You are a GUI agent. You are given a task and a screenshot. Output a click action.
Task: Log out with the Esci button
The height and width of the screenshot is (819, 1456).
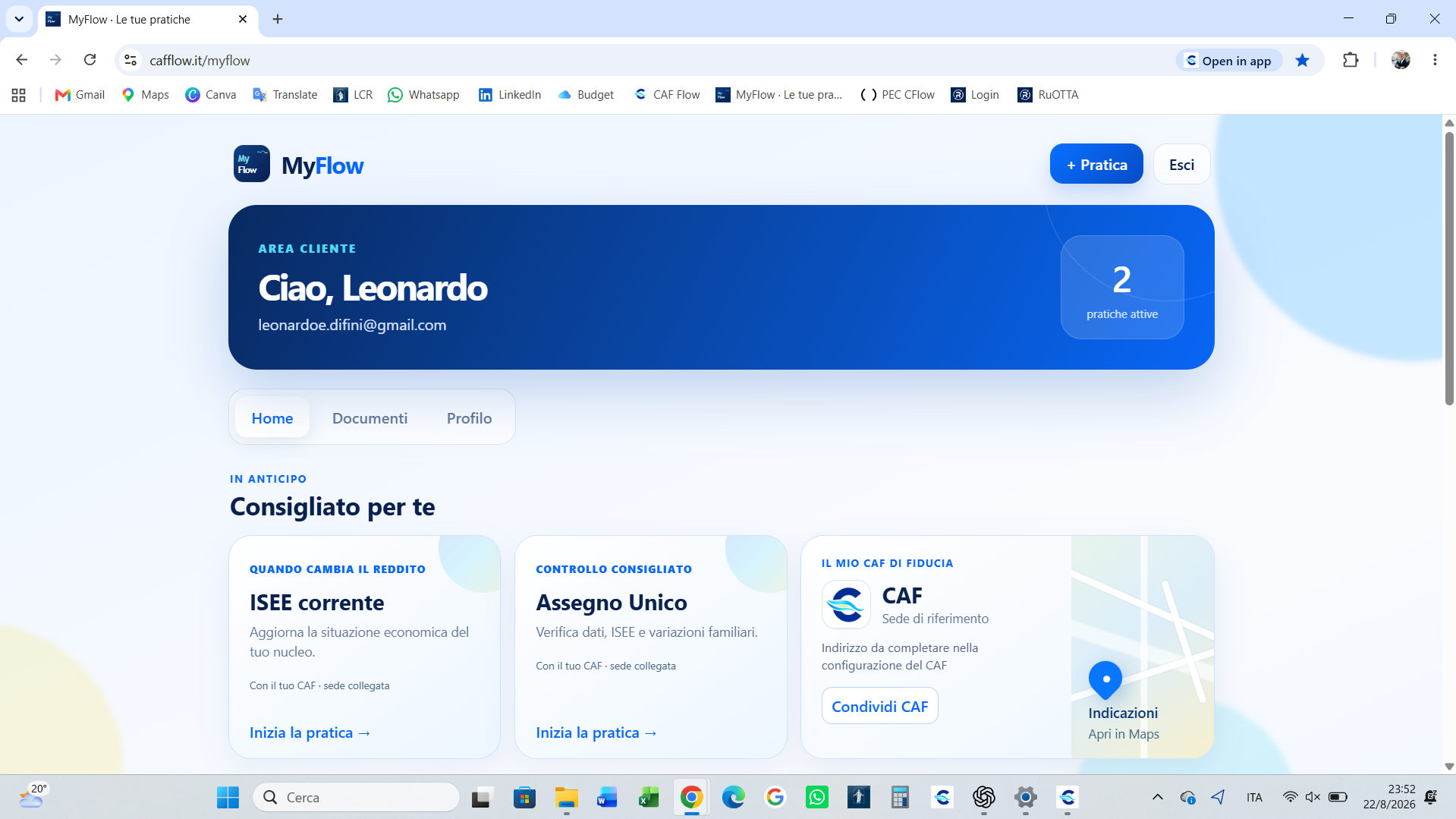pyautogui.click(x=1181, y=164)
